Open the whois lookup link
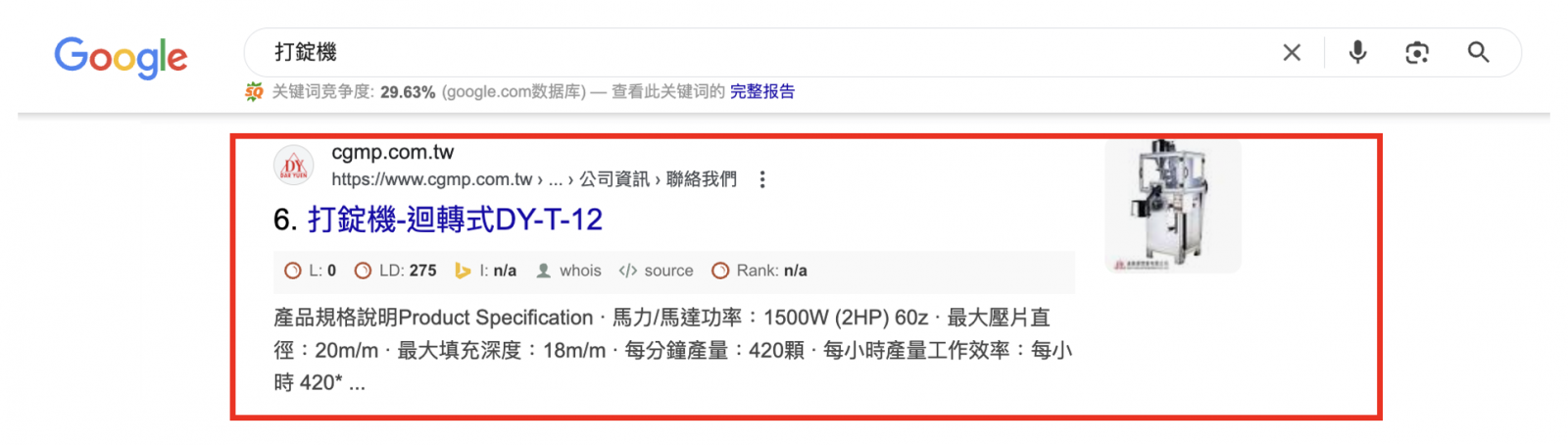 point(569,271)
